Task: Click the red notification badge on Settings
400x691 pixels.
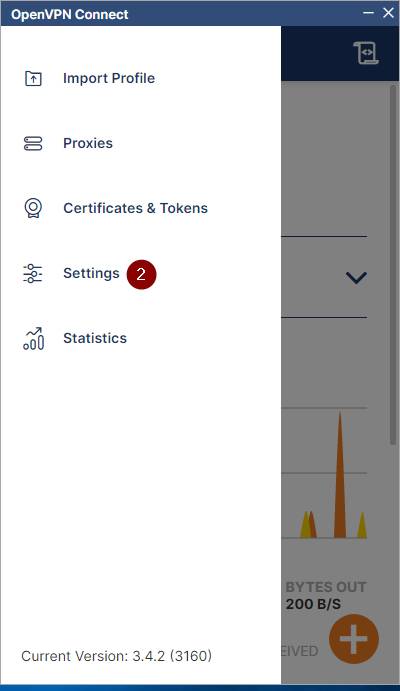Action: coord(141,274)
